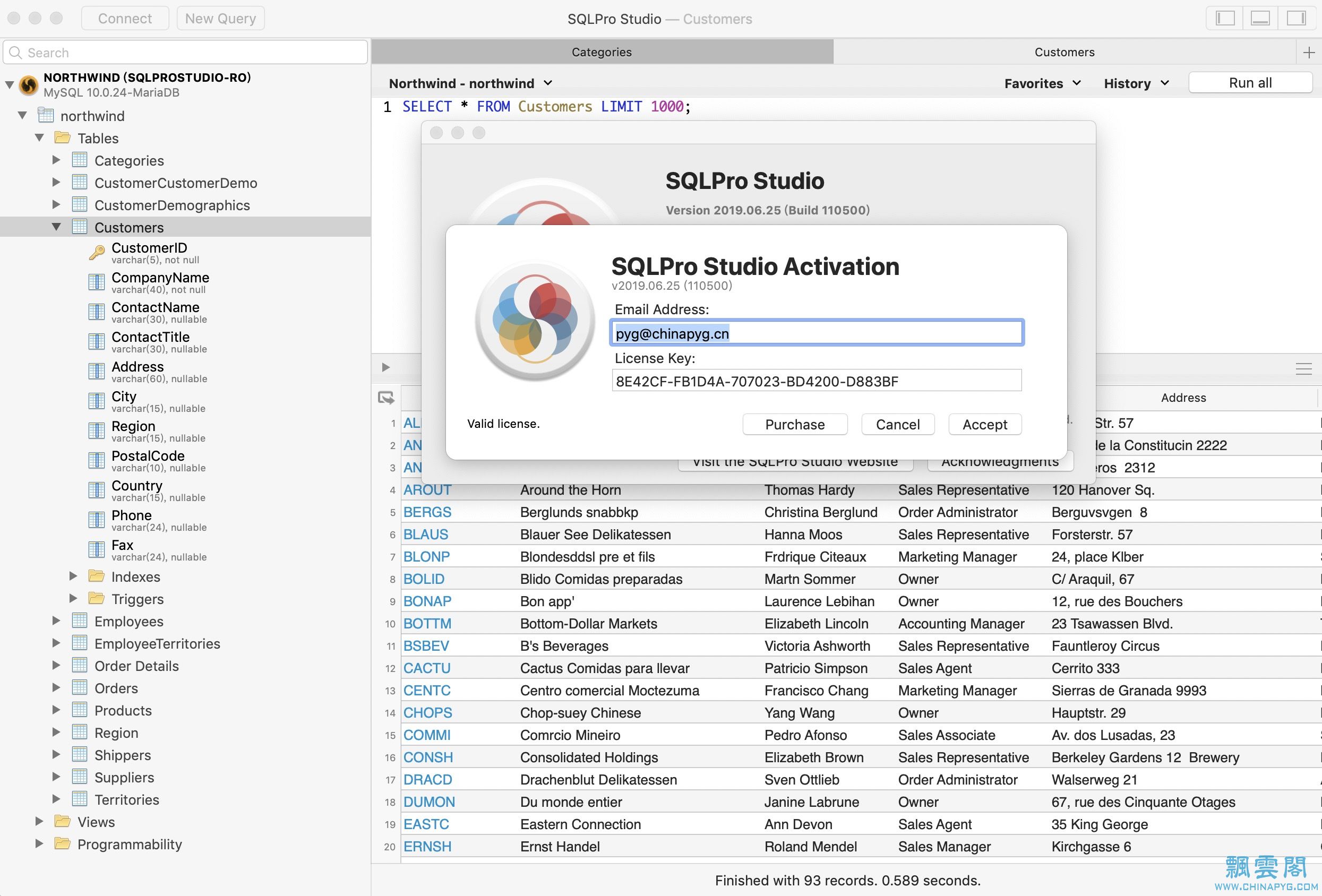Click Visit the SQLPro Studio Website button
Viewport: 1322px width, 896px height.
pos(795,463)
